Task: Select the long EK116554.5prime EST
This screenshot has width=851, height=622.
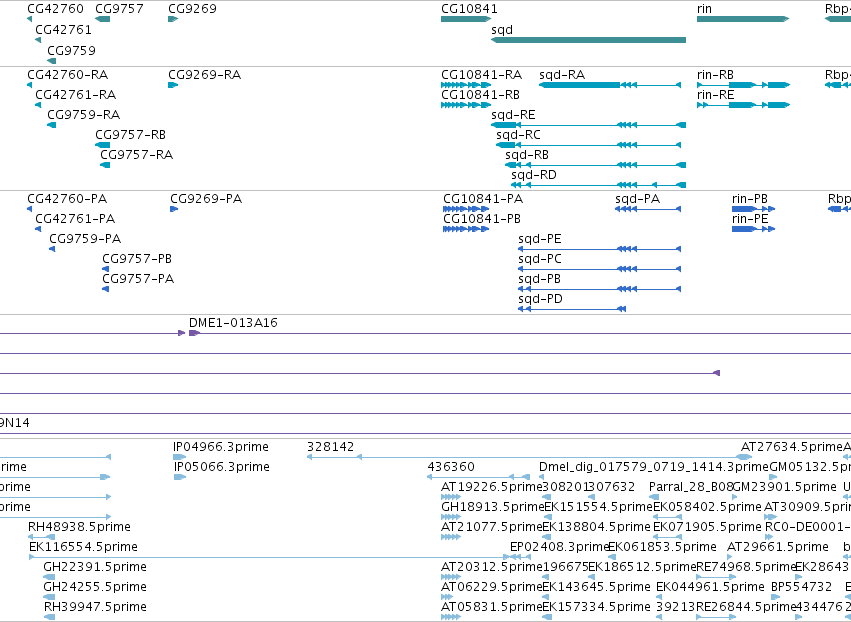Action: click(x=270, y=557)
